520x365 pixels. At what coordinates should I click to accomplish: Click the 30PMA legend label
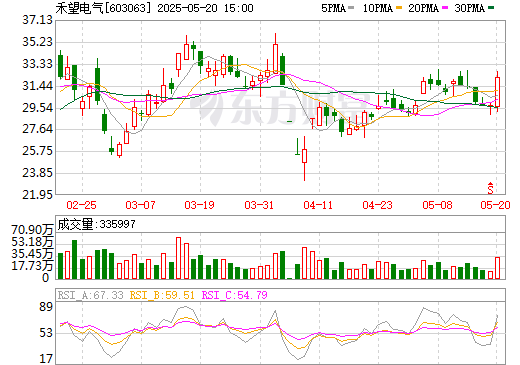tap(469, 8)
